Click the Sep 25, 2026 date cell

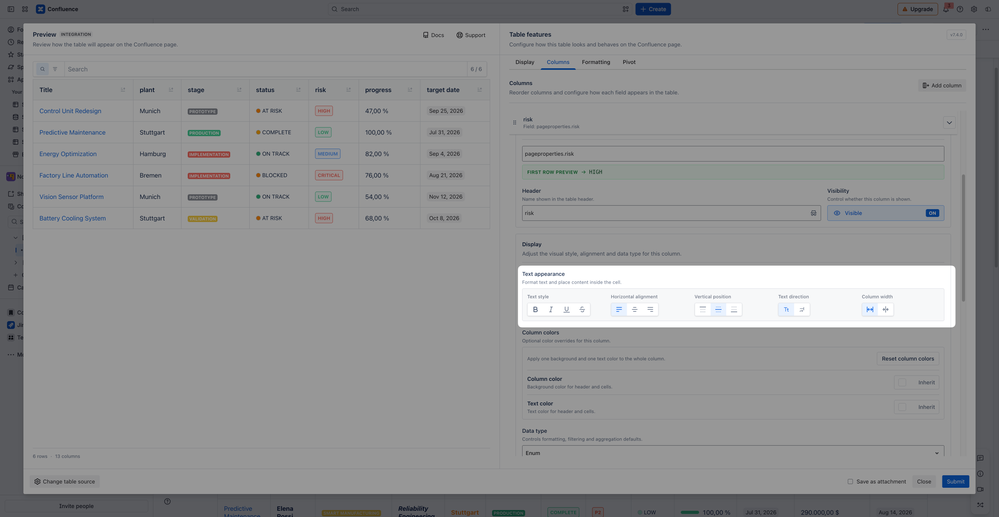(x=445, y=111)
